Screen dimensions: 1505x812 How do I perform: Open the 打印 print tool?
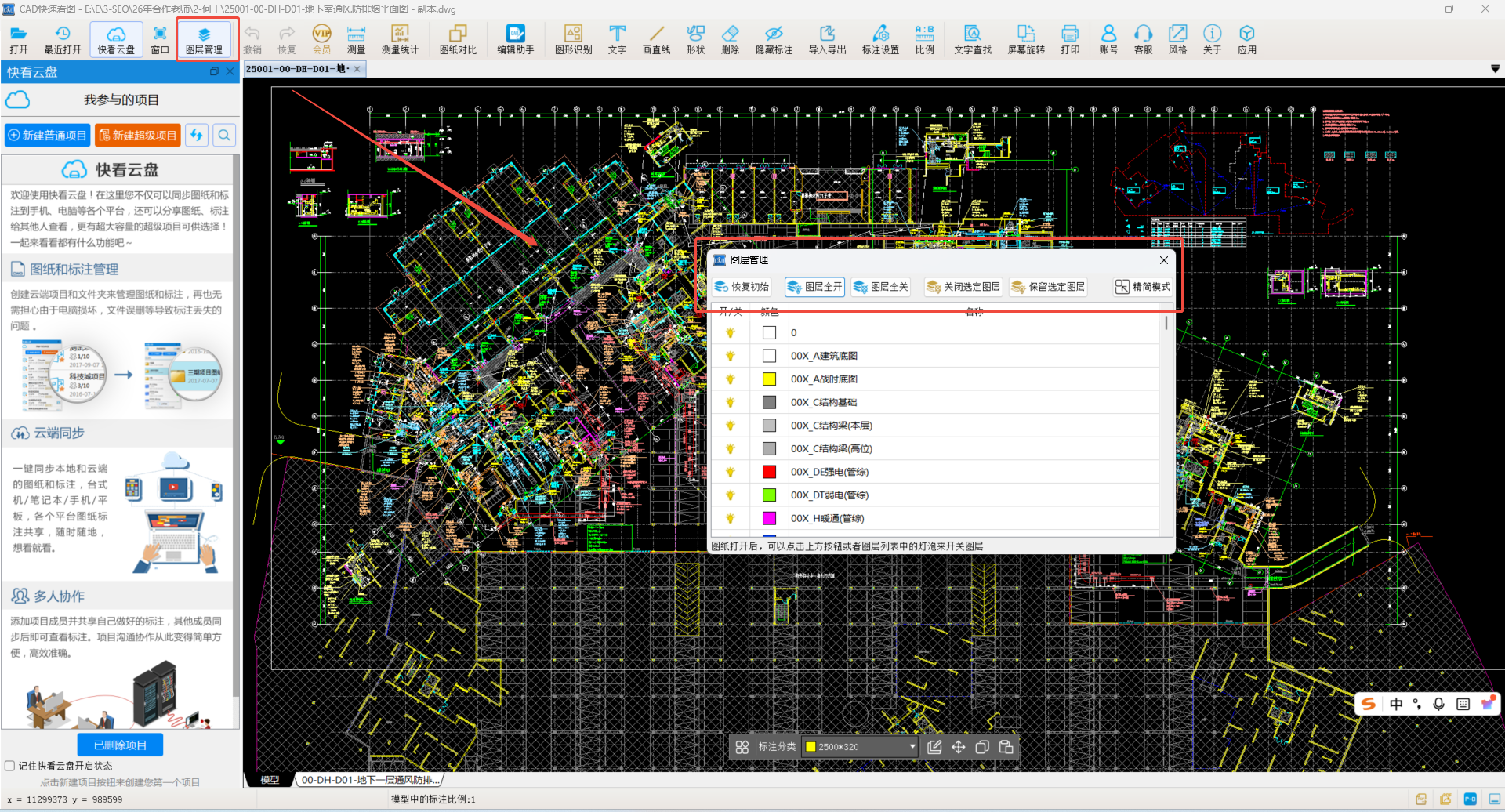tap(1069, 39)
